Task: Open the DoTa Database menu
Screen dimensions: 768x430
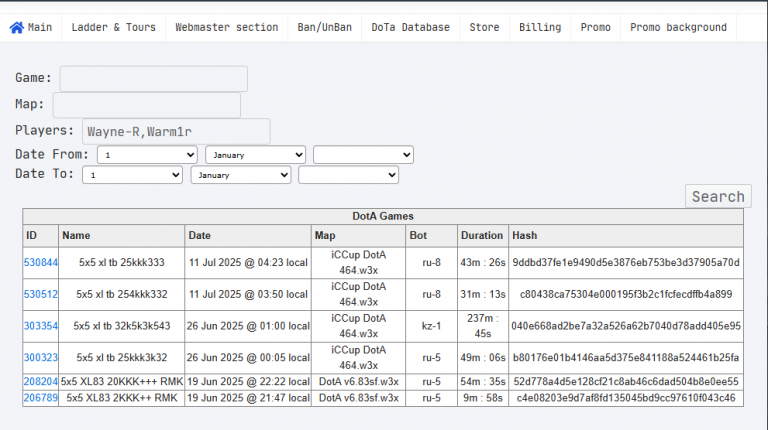Action: [x=410, y=27]
